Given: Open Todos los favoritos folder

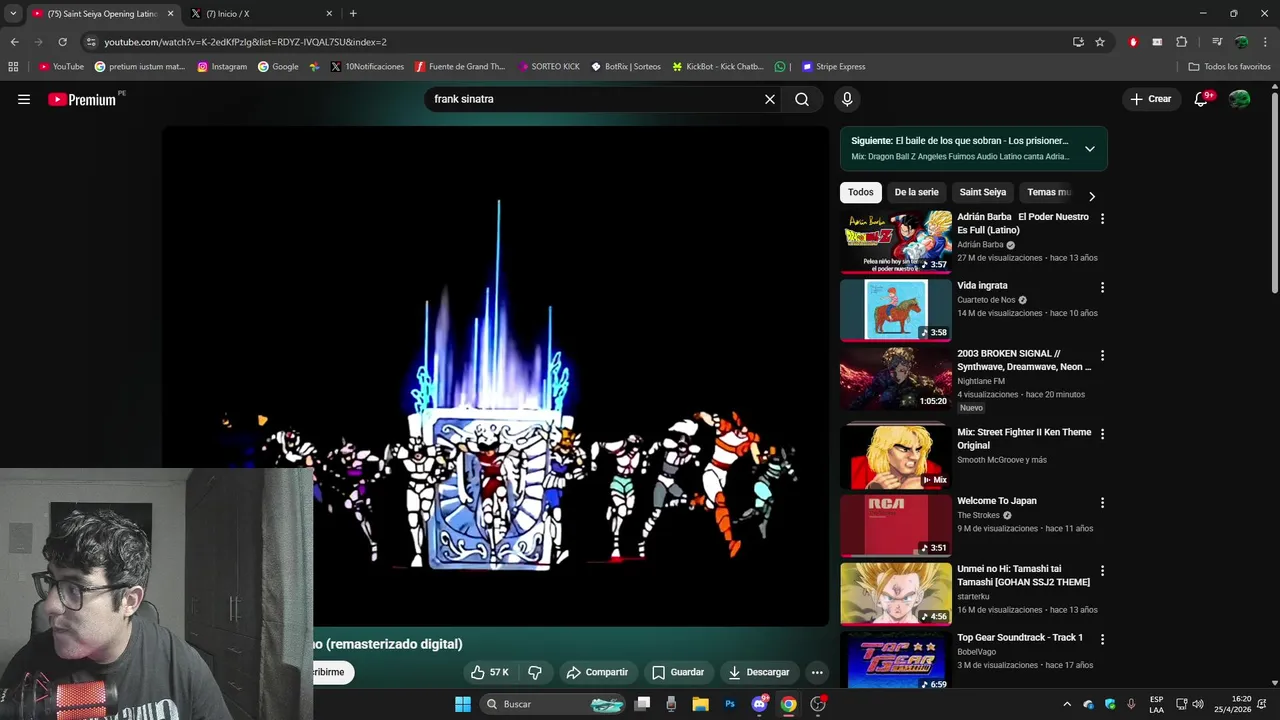Looking at the screenshot, I should tap(1229, 67).
